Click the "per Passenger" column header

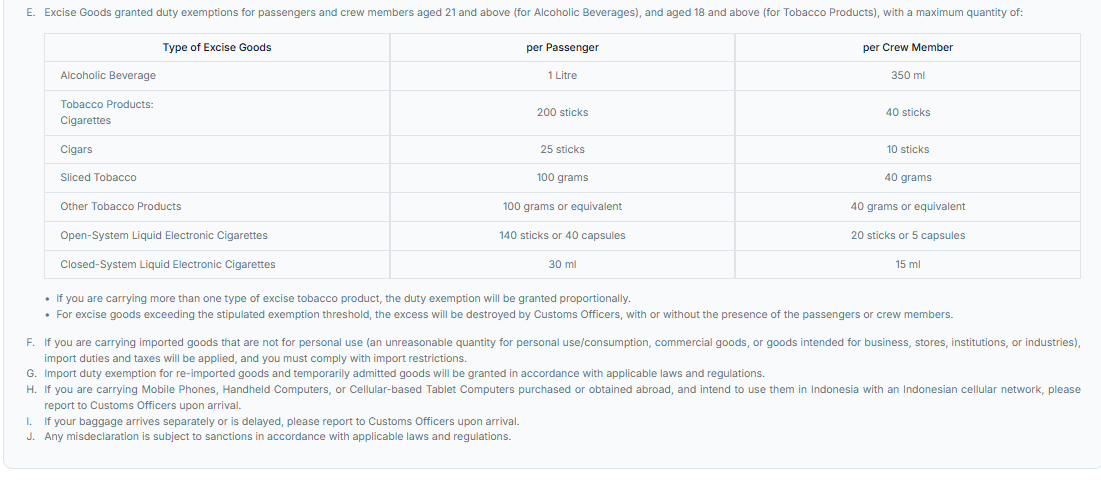pyautogui.click(x=562, y=47)
